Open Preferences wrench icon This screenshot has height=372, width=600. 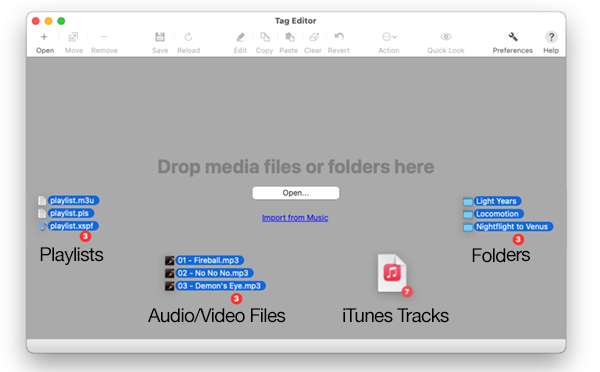(x=513, y=37)
